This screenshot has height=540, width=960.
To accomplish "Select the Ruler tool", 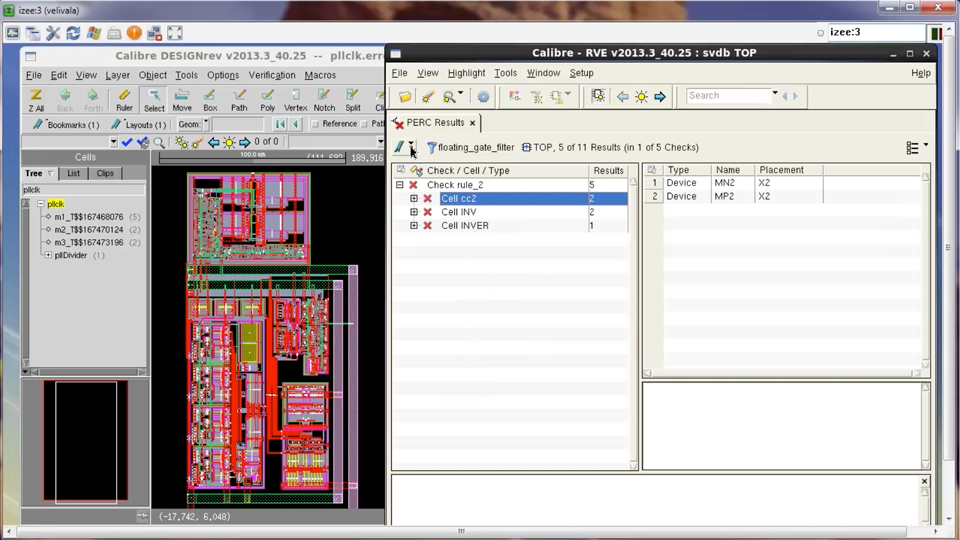I will [124, 100].
